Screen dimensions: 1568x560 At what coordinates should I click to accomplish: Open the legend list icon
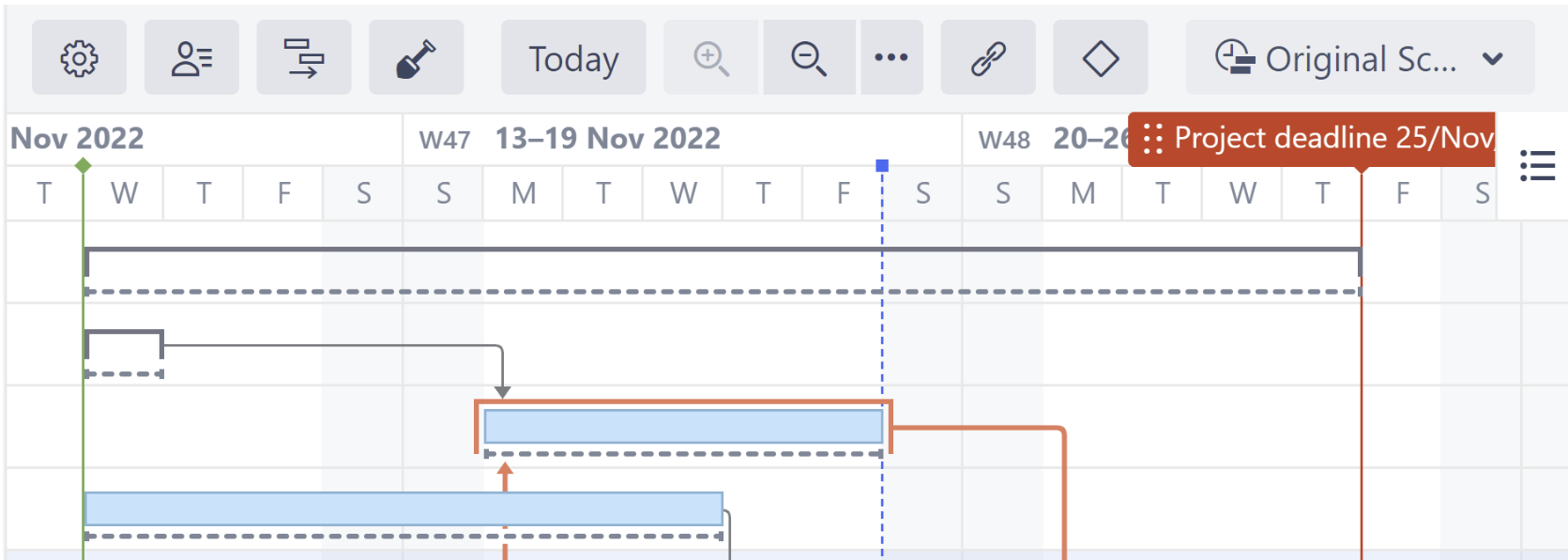[x=1537, y=166]
